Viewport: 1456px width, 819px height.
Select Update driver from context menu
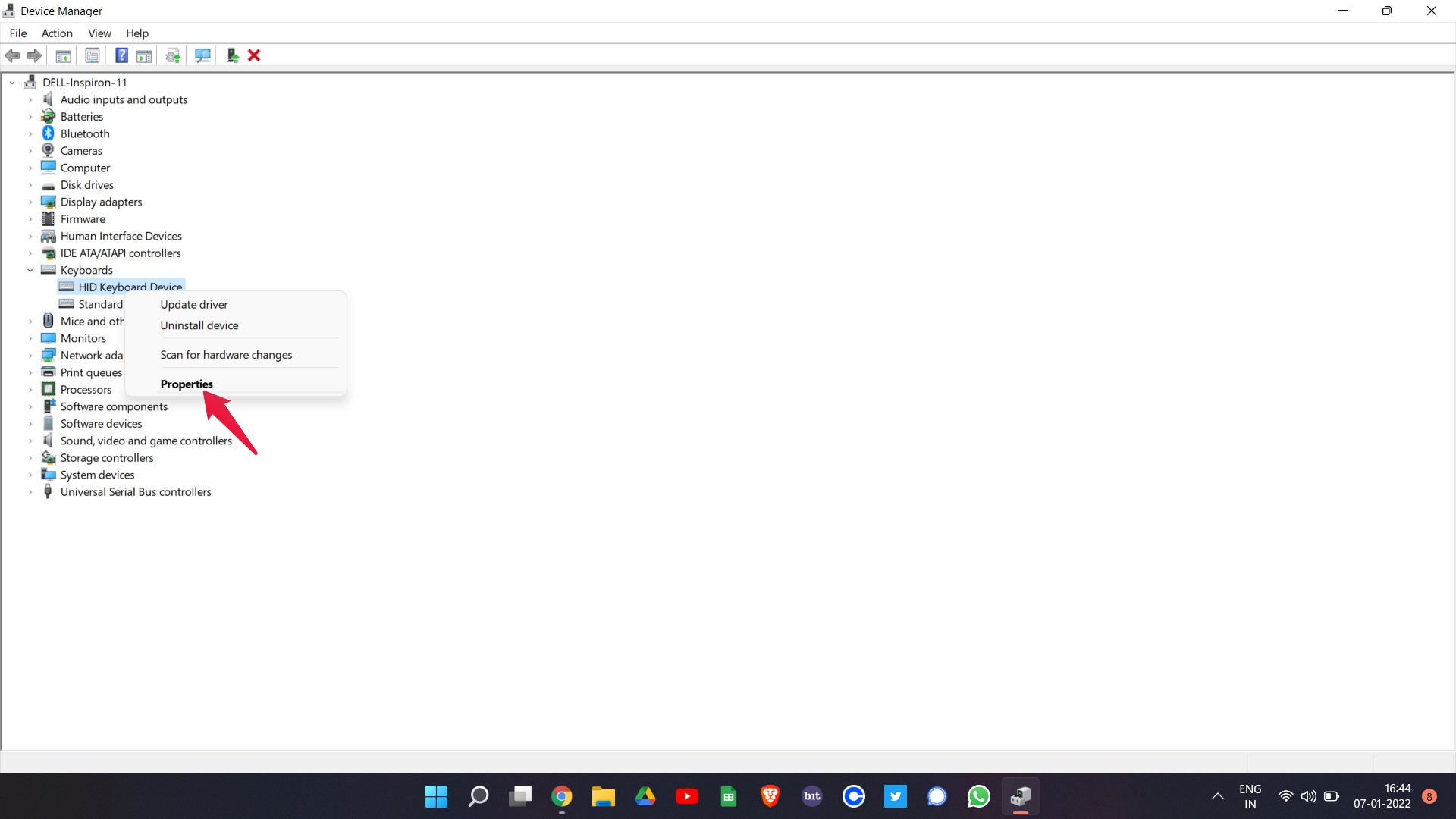[194, 304]
